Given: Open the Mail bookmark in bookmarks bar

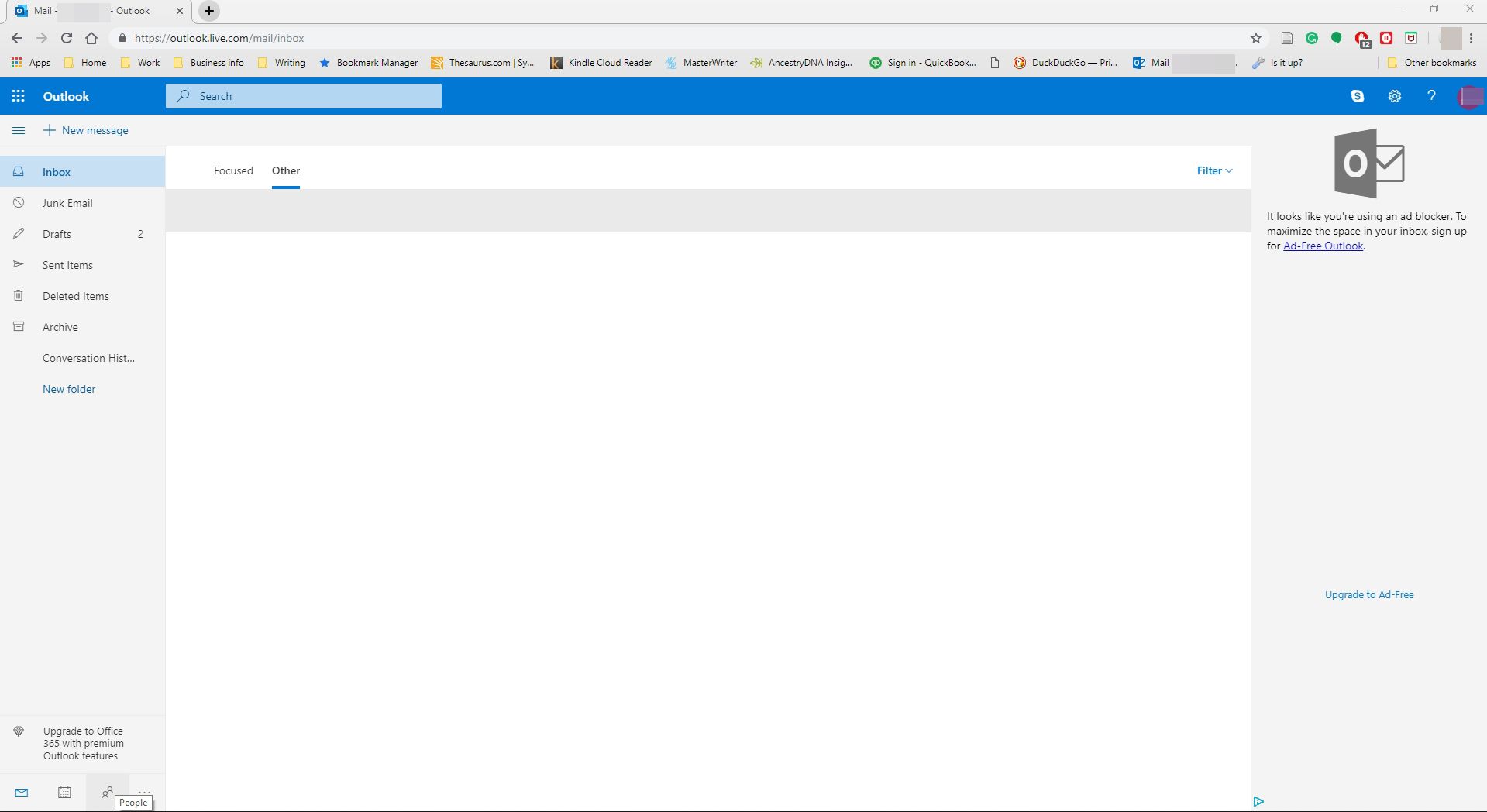Looking at the screenshot, I should (1184, 63).
